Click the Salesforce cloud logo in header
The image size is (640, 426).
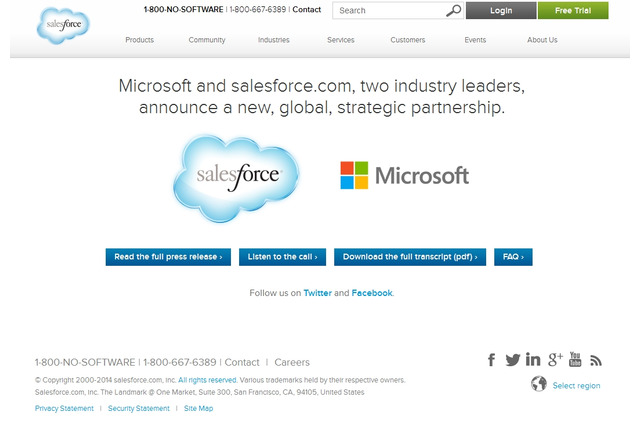(x=64, y=26)
